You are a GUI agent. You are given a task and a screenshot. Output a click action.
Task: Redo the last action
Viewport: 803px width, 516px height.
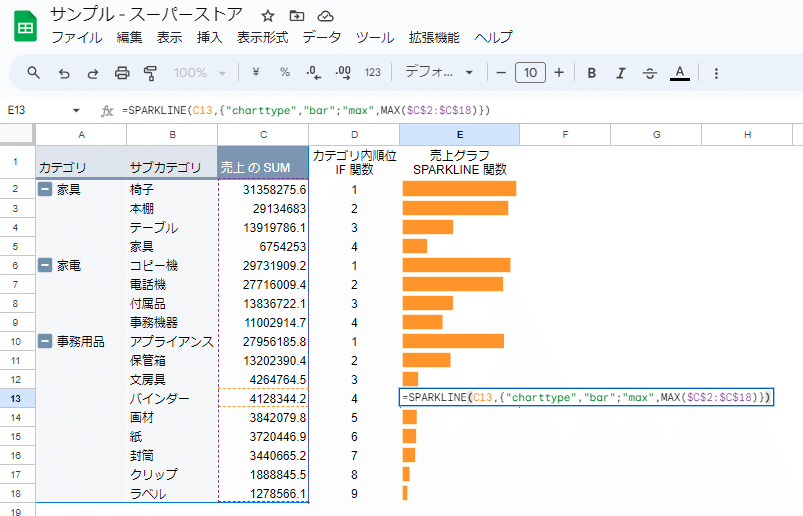(x=93, y=73)
